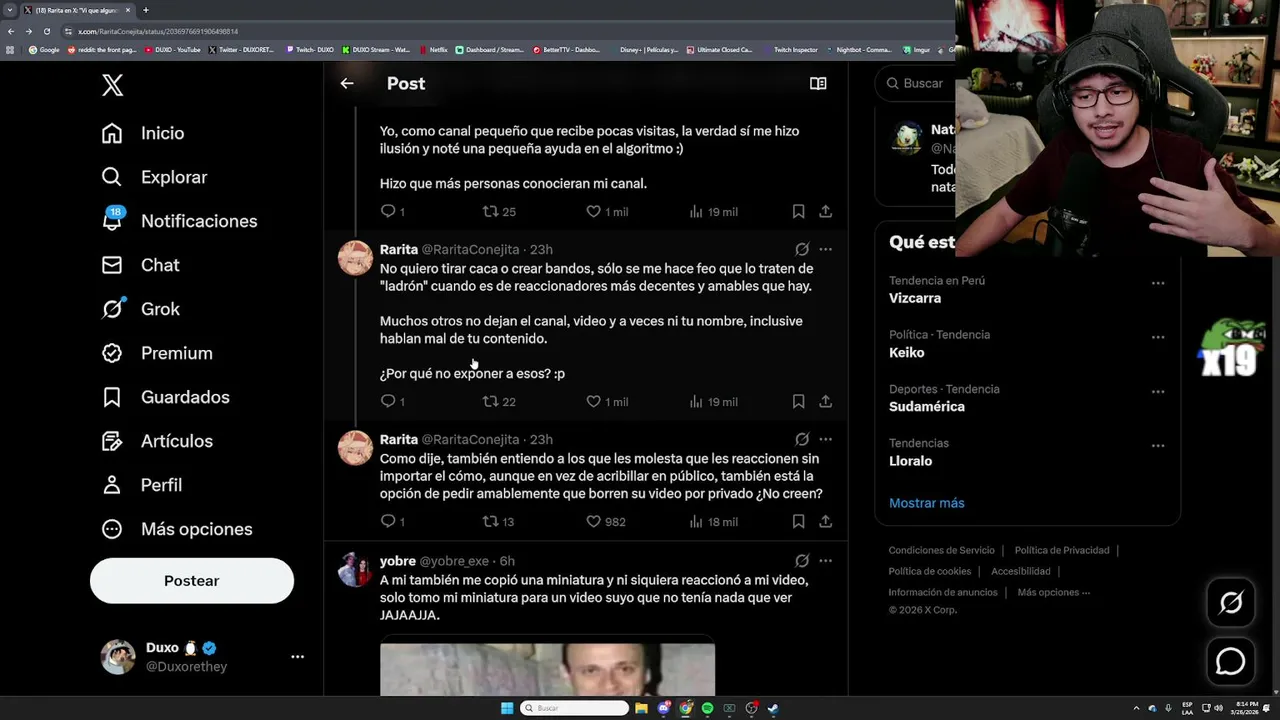Open options for Vizcarra trend
The image size is (1280, 720).
[1158, 283]
